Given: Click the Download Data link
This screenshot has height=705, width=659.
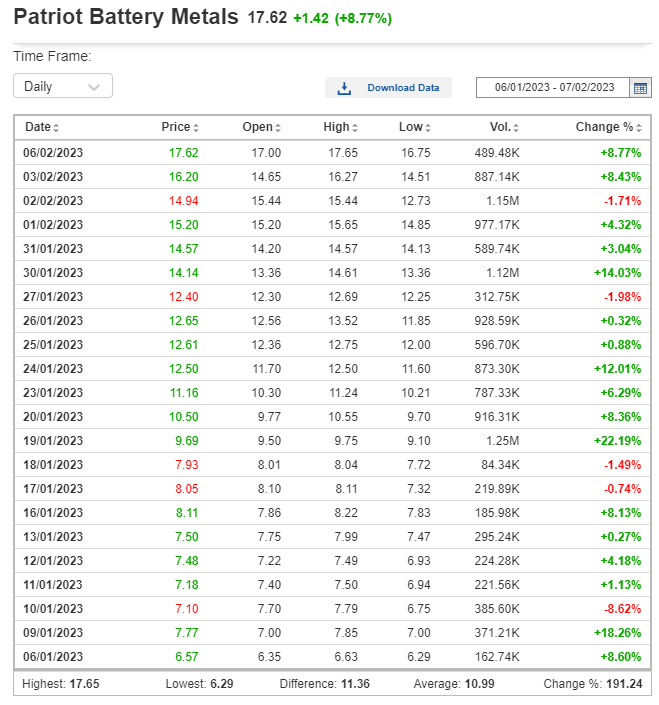Looking at the screenshot, I should tap(403, 88).
